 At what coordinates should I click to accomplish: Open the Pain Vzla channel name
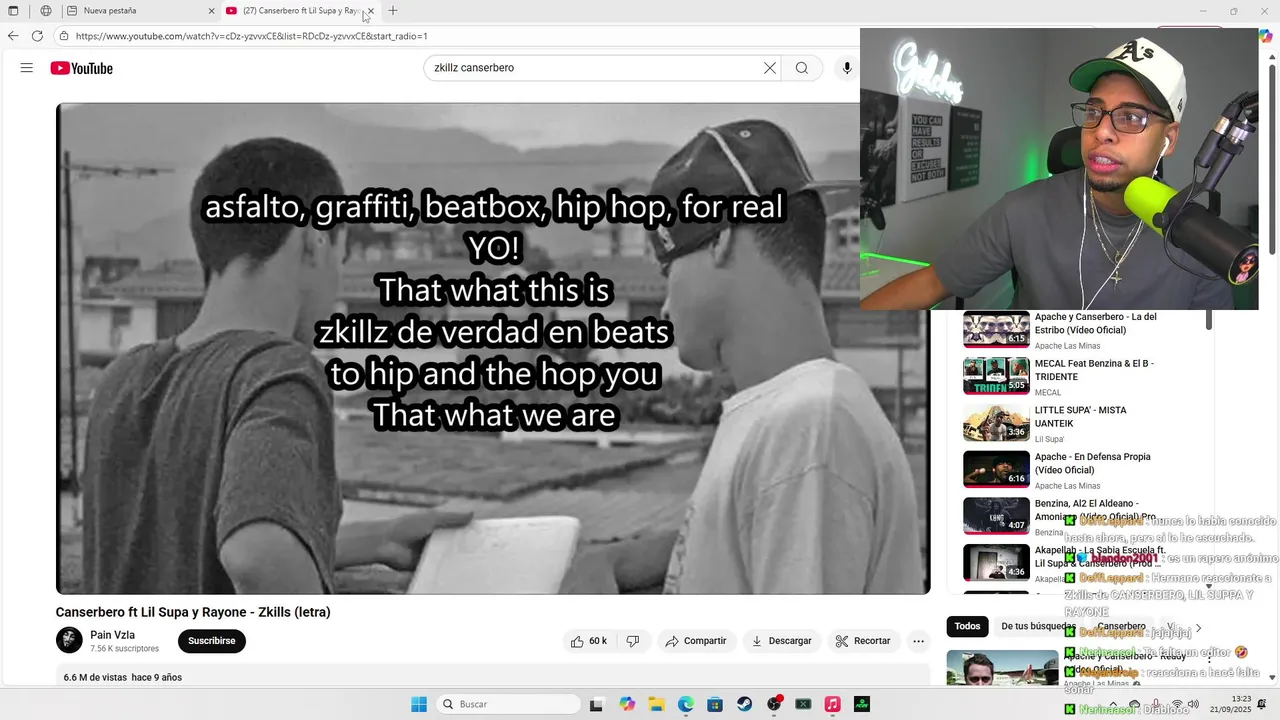112,635
